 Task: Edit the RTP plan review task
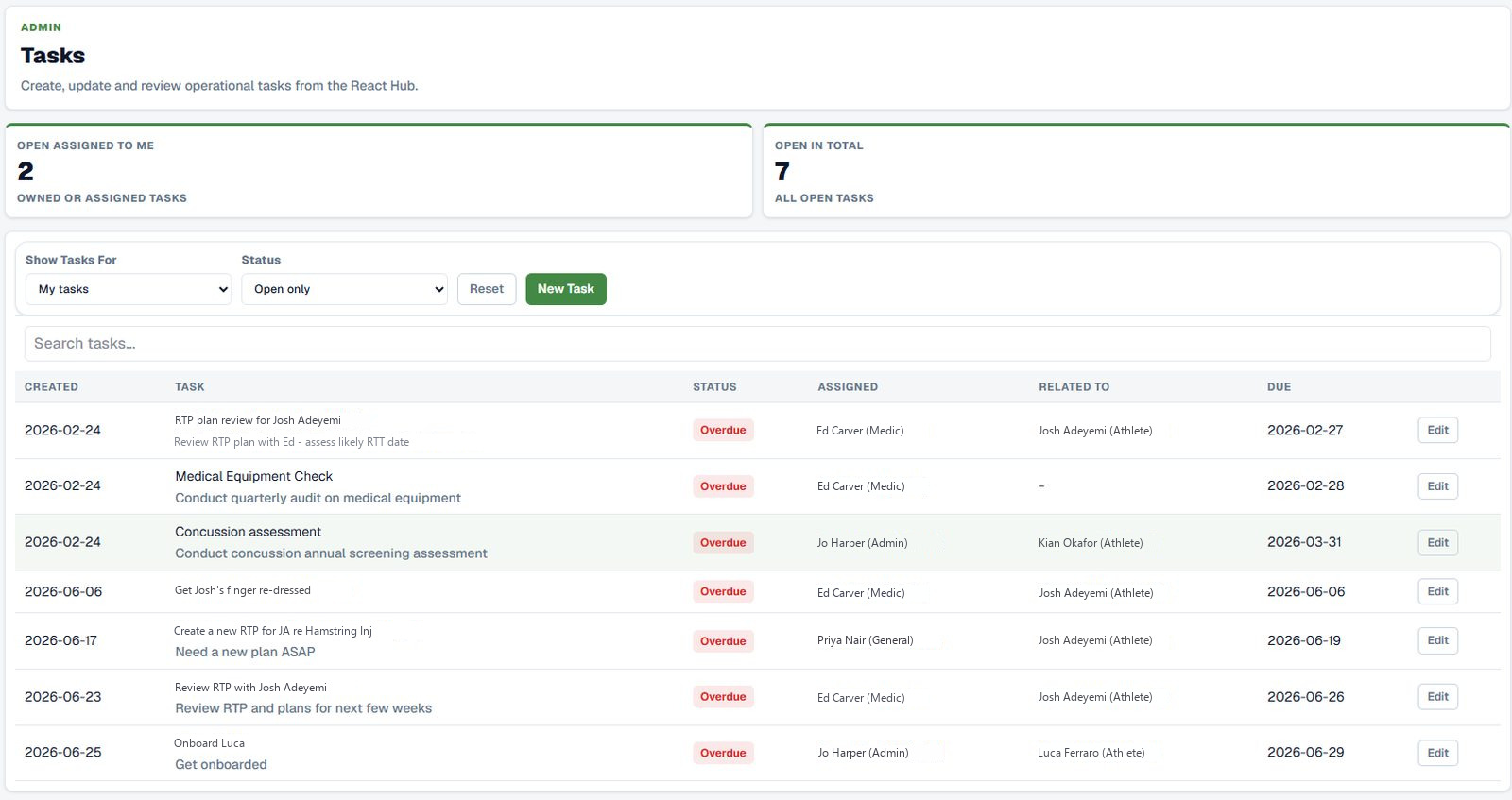coord(1437,430)
